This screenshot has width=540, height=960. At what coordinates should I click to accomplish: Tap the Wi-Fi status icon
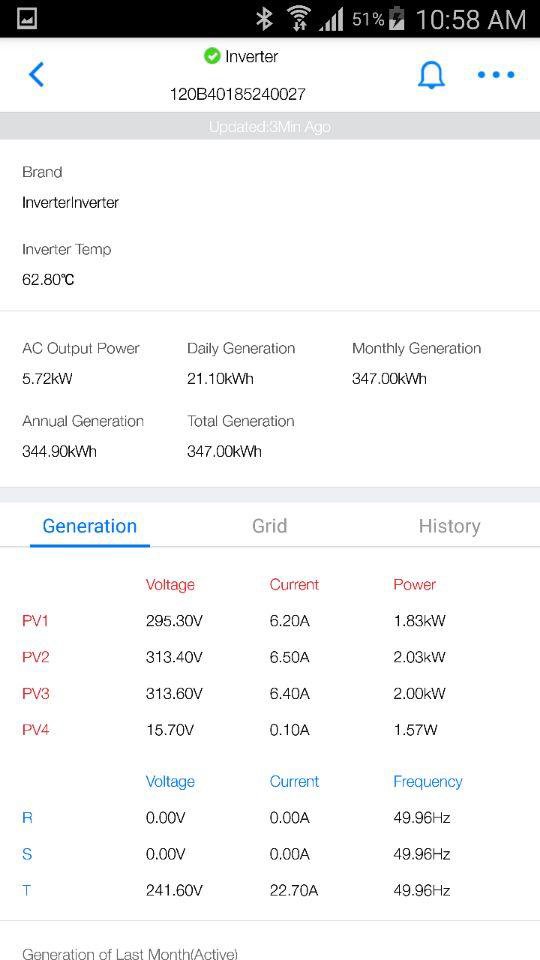tap(299, 19)
